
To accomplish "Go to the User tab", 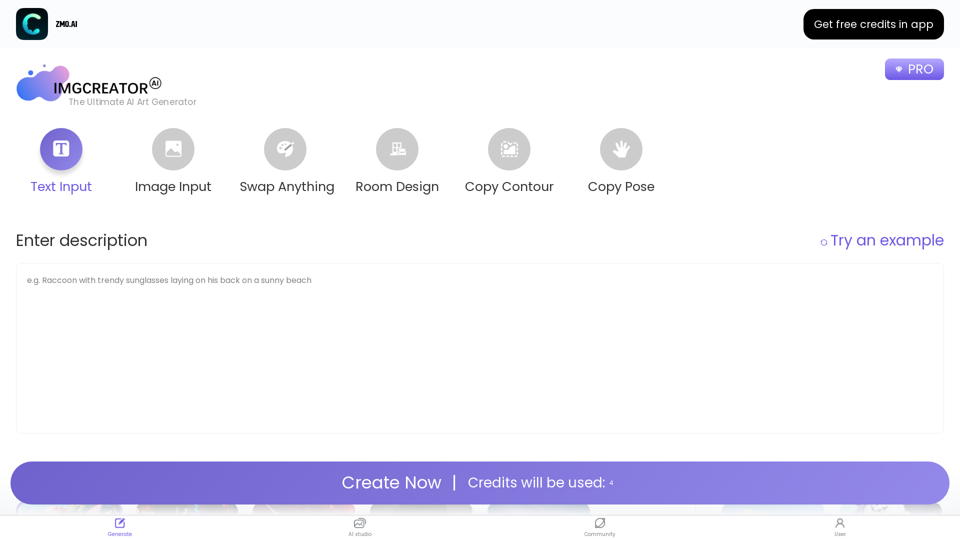I will 840,527.
